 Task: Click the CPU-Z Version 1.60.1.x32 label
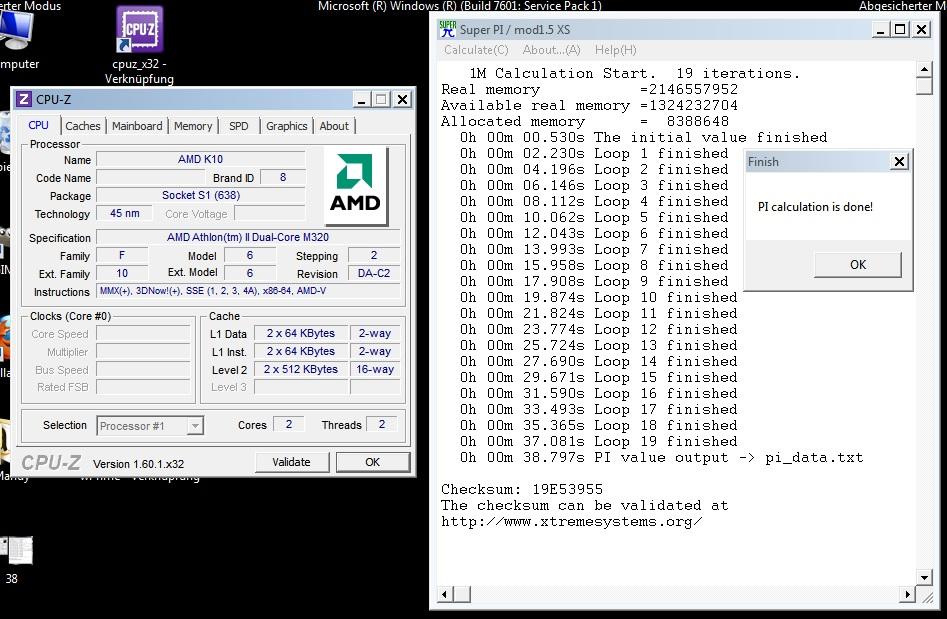tap(138, 464)
